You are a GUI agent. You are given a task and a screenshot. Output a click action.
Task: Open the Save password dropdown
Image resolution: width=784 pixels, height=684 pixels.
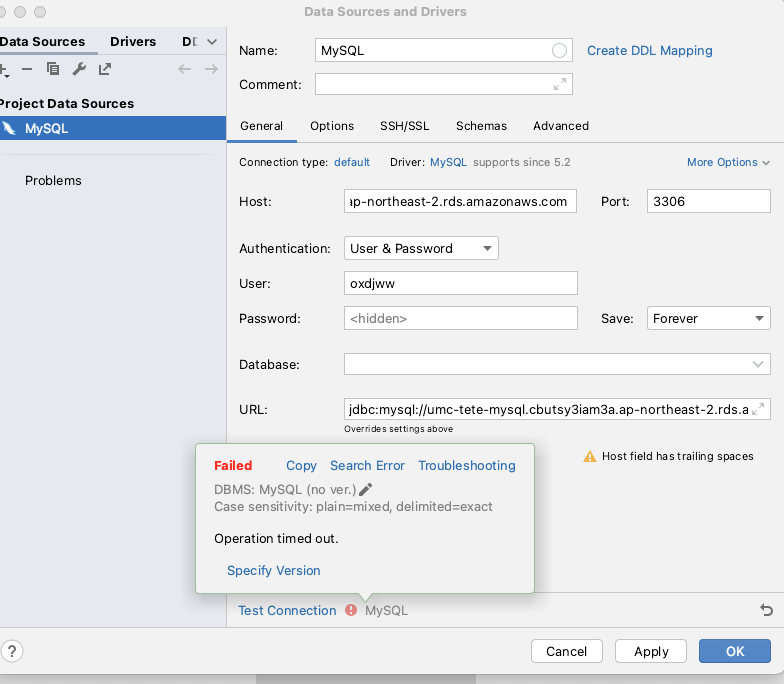coord(708,318)
